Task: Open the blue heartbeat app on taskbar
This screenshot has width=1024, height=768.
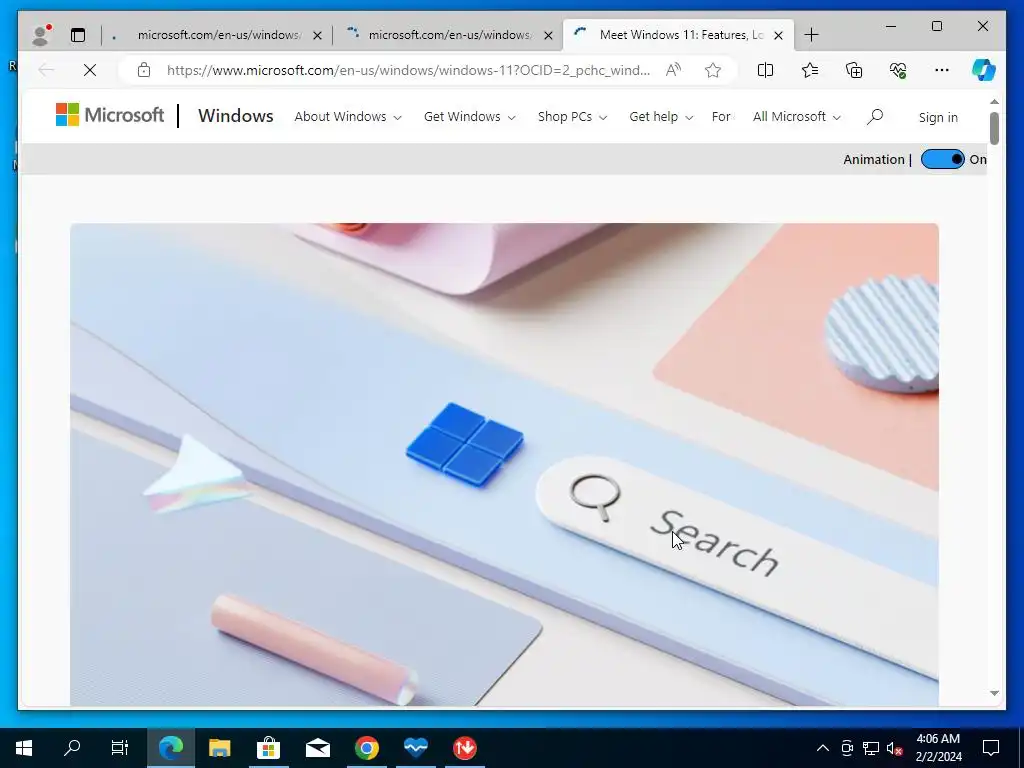Action: click(x=415, y=748)
